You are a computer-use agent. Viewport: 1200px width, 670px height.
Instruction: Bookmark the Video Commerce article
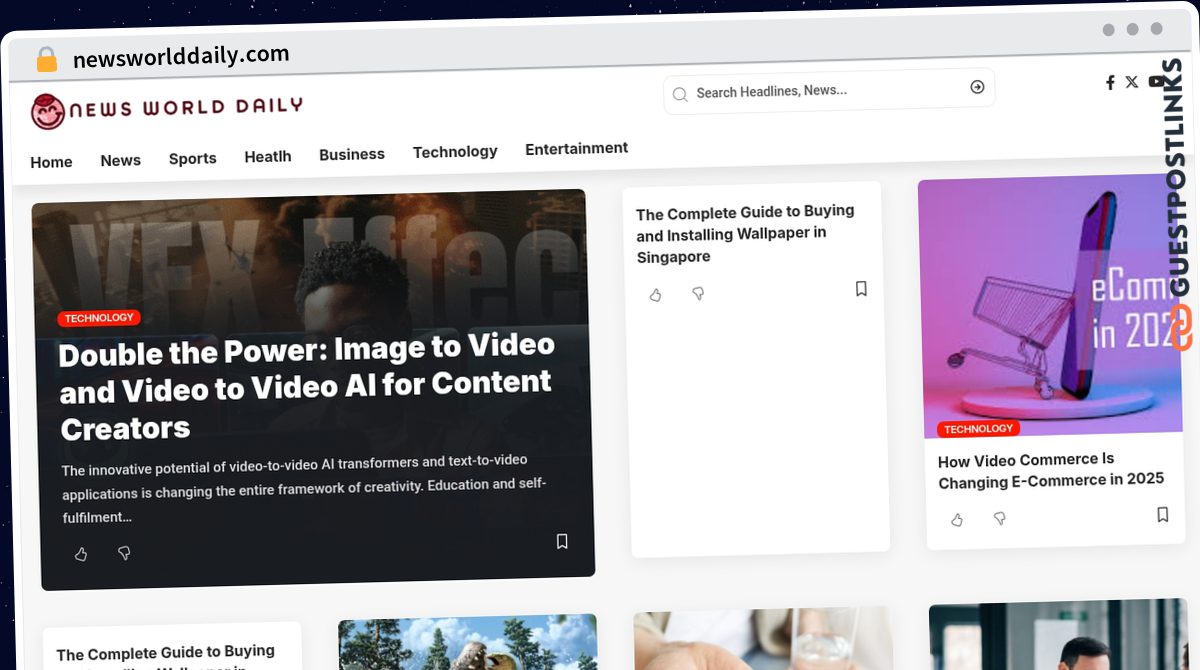coord(1162,515)
